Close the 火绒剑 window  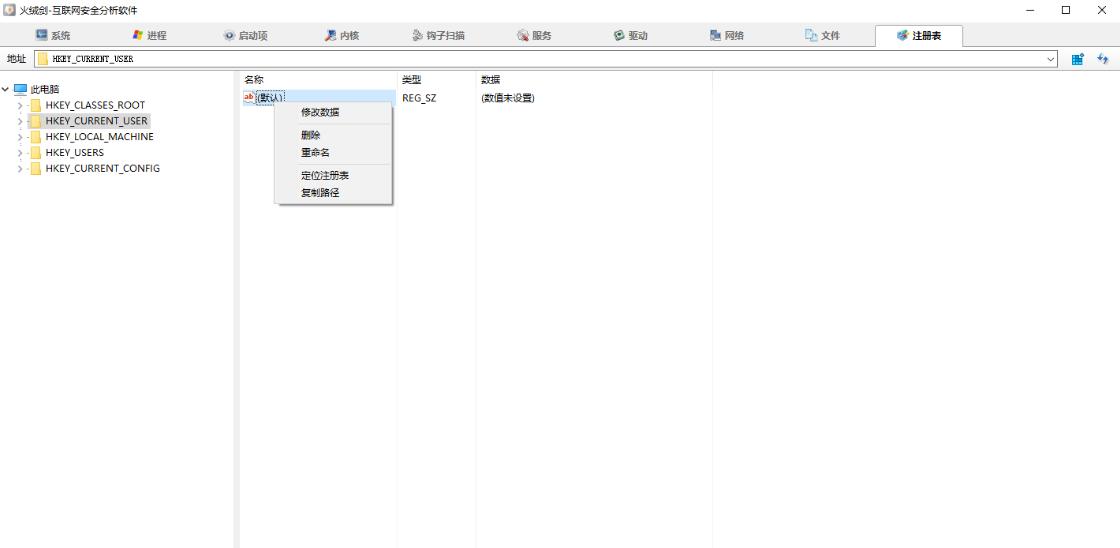[1101, 10]
